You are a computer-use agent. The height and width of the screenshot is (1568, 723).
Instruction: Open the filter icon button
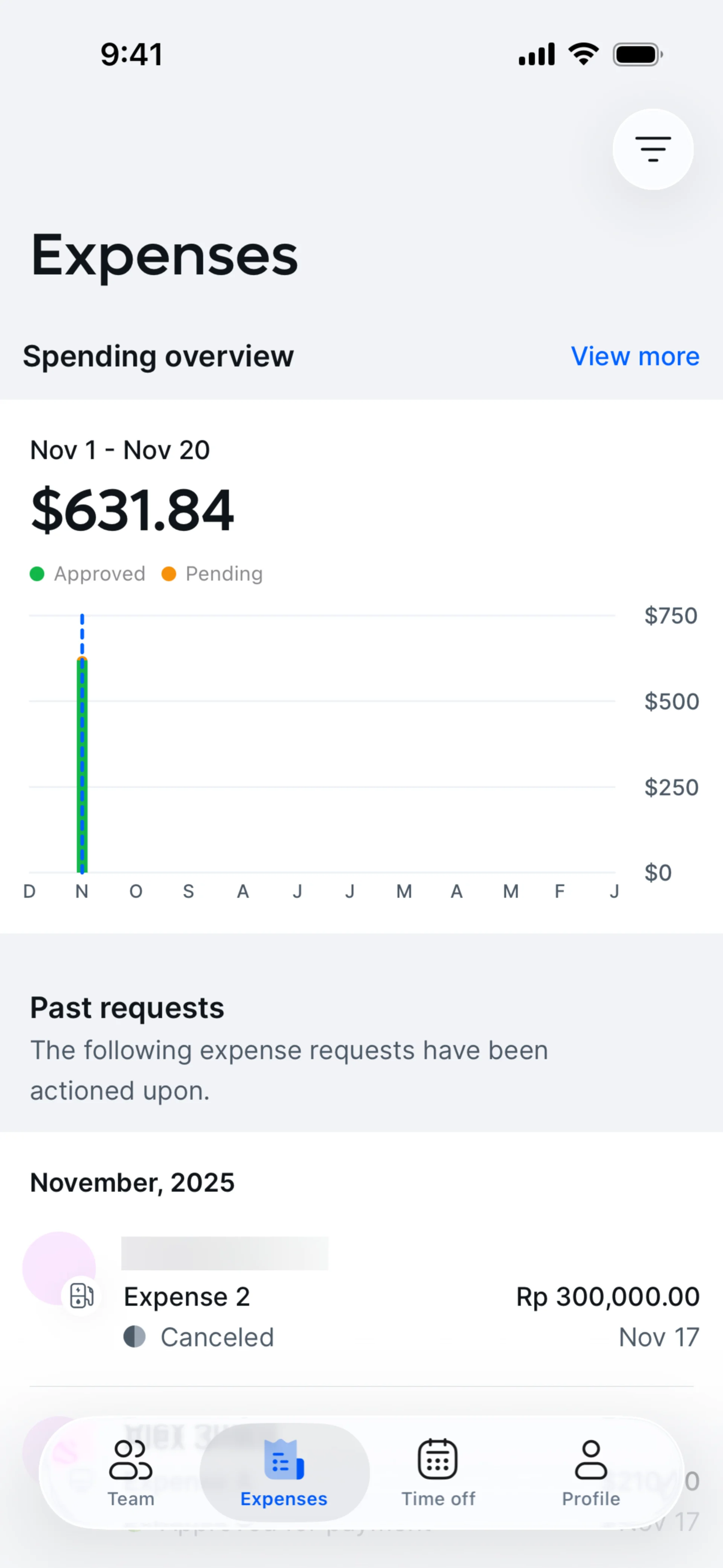[x=653, y=149]
